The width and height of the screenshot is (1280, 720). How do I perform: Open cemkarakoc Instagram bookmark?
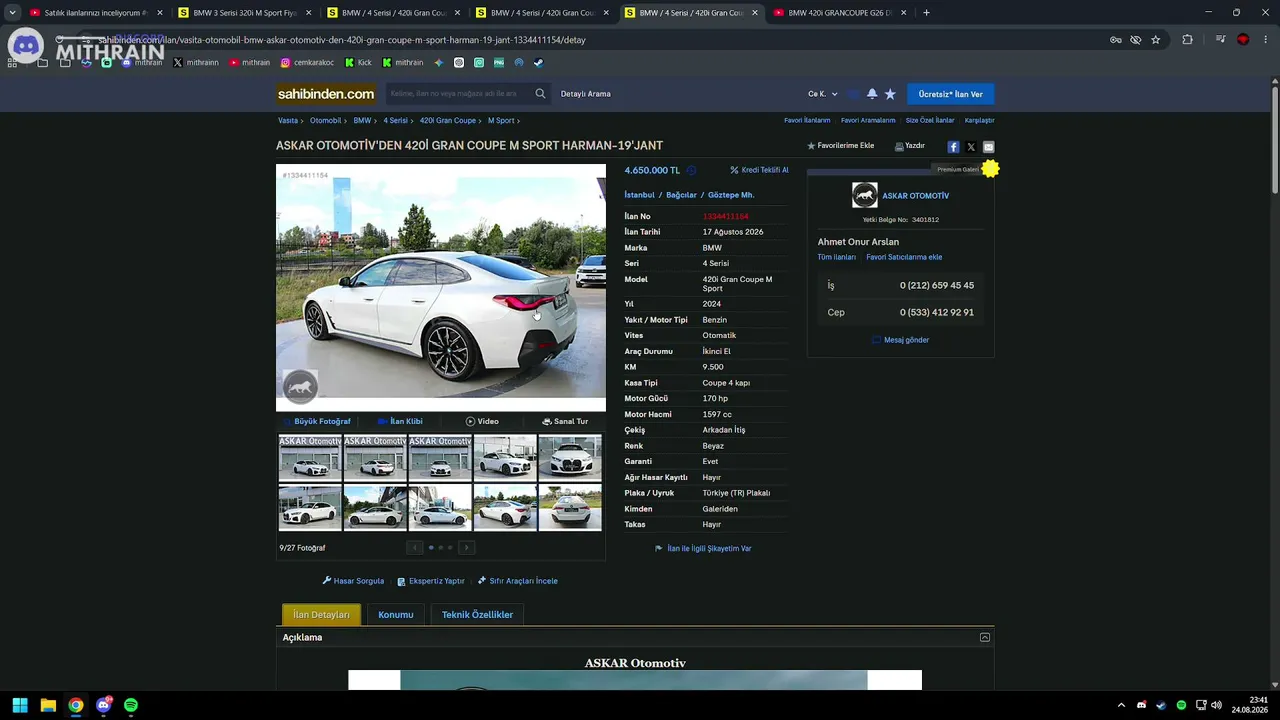307,62
